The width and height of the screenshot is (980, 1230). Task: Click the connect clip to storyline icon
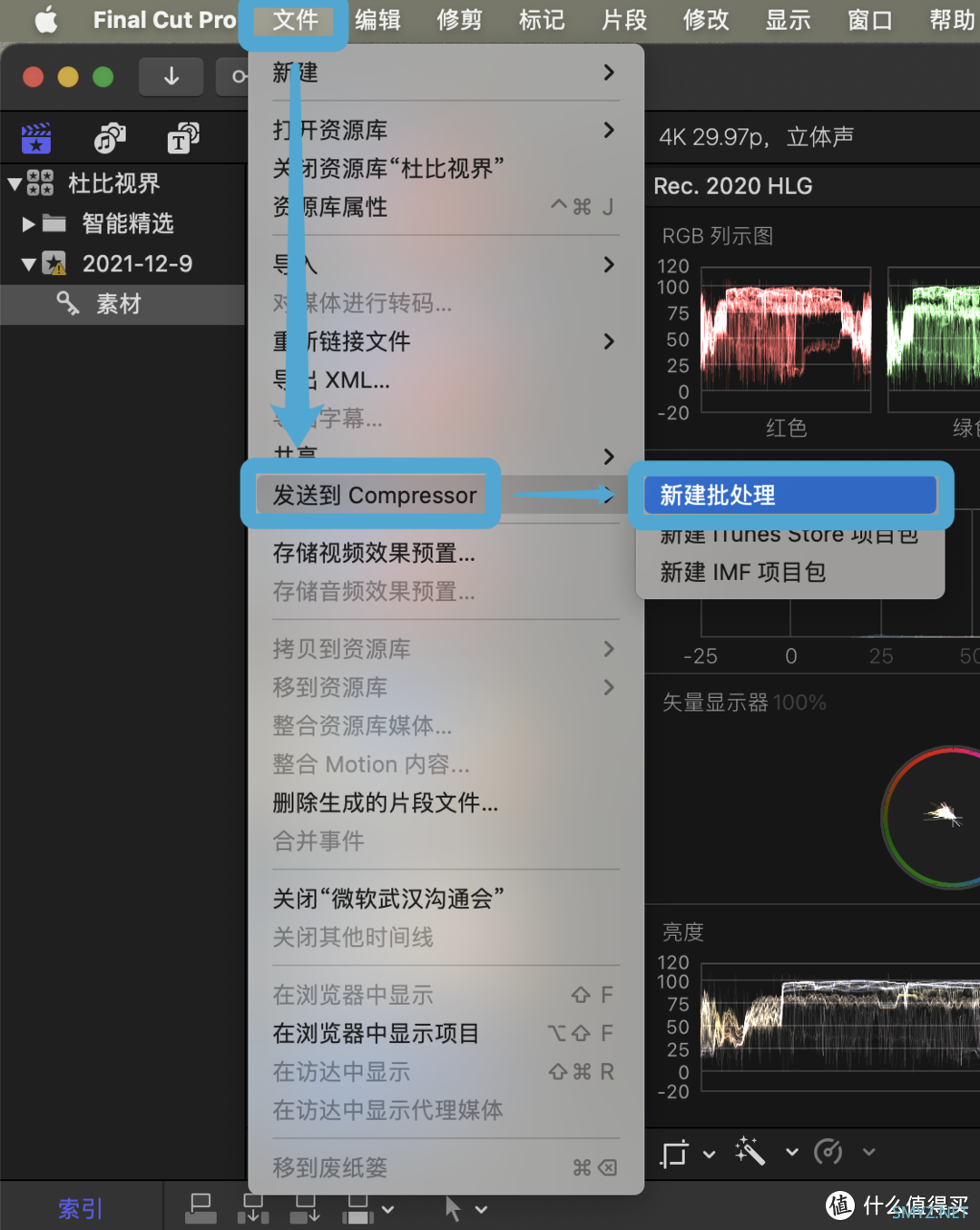tap(201, 1208)
